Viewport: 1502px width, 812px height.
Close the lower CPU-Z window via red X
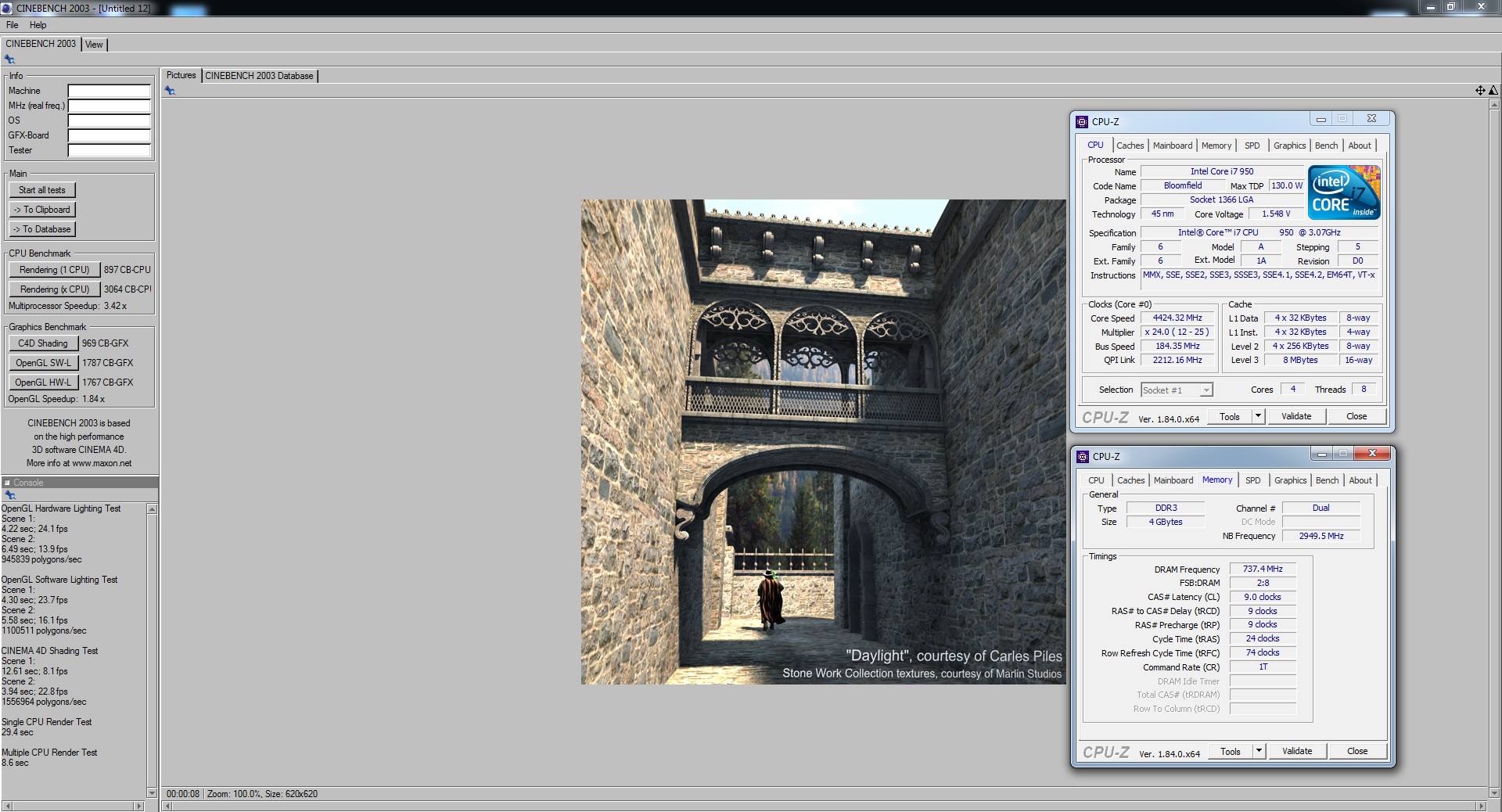tap(1372, 453)
